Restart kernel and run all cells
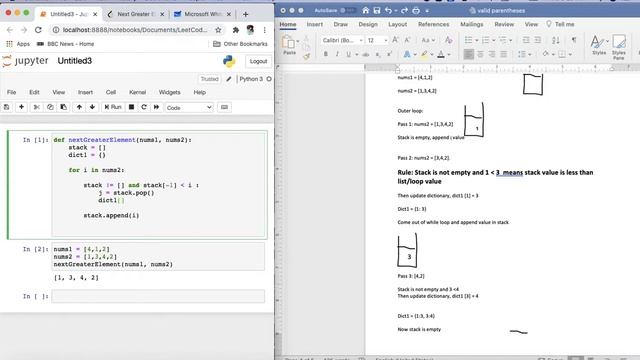 coord(156,107)
